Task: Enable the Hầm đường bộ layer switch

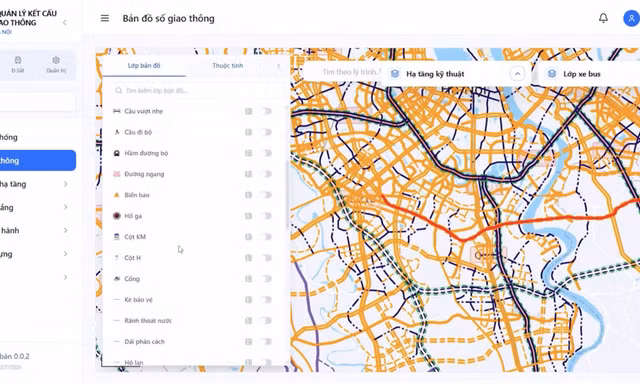Action: [x=266, y=153]
